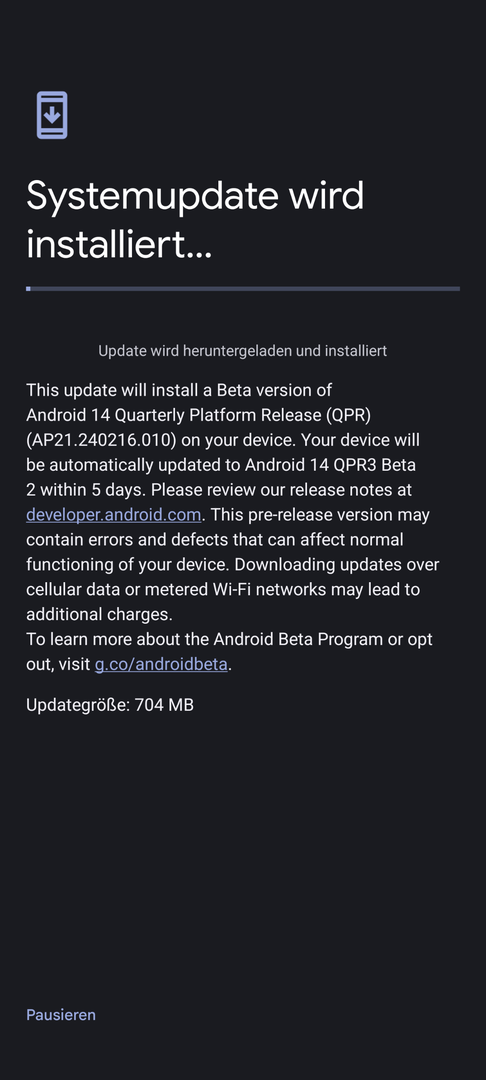Visit the g.co/androidbeta link
Image resolution: width=486 pixels, height=1080 pixels.
[x=161, y=664]
